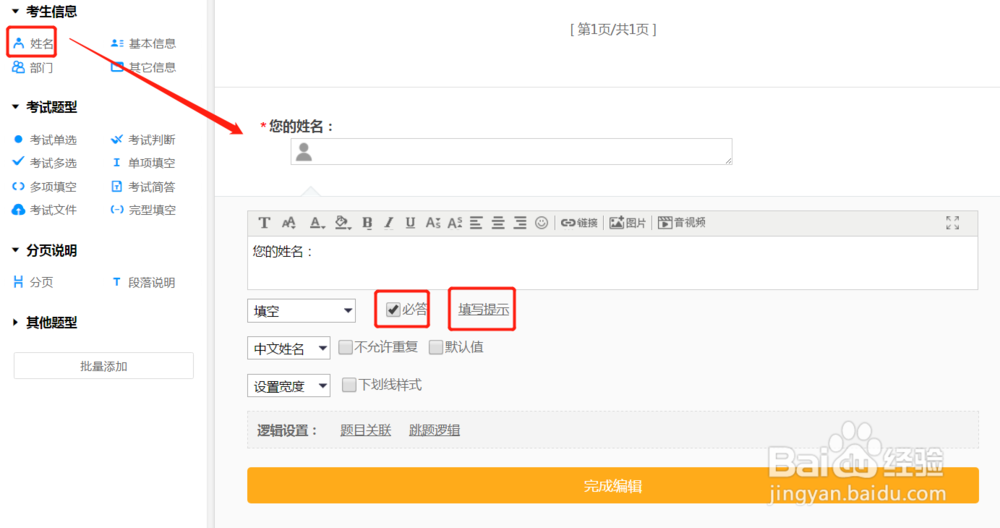Click the 完成编辑 button
The width and height of the screenshot is (1000, 528).
click(613, 486)
